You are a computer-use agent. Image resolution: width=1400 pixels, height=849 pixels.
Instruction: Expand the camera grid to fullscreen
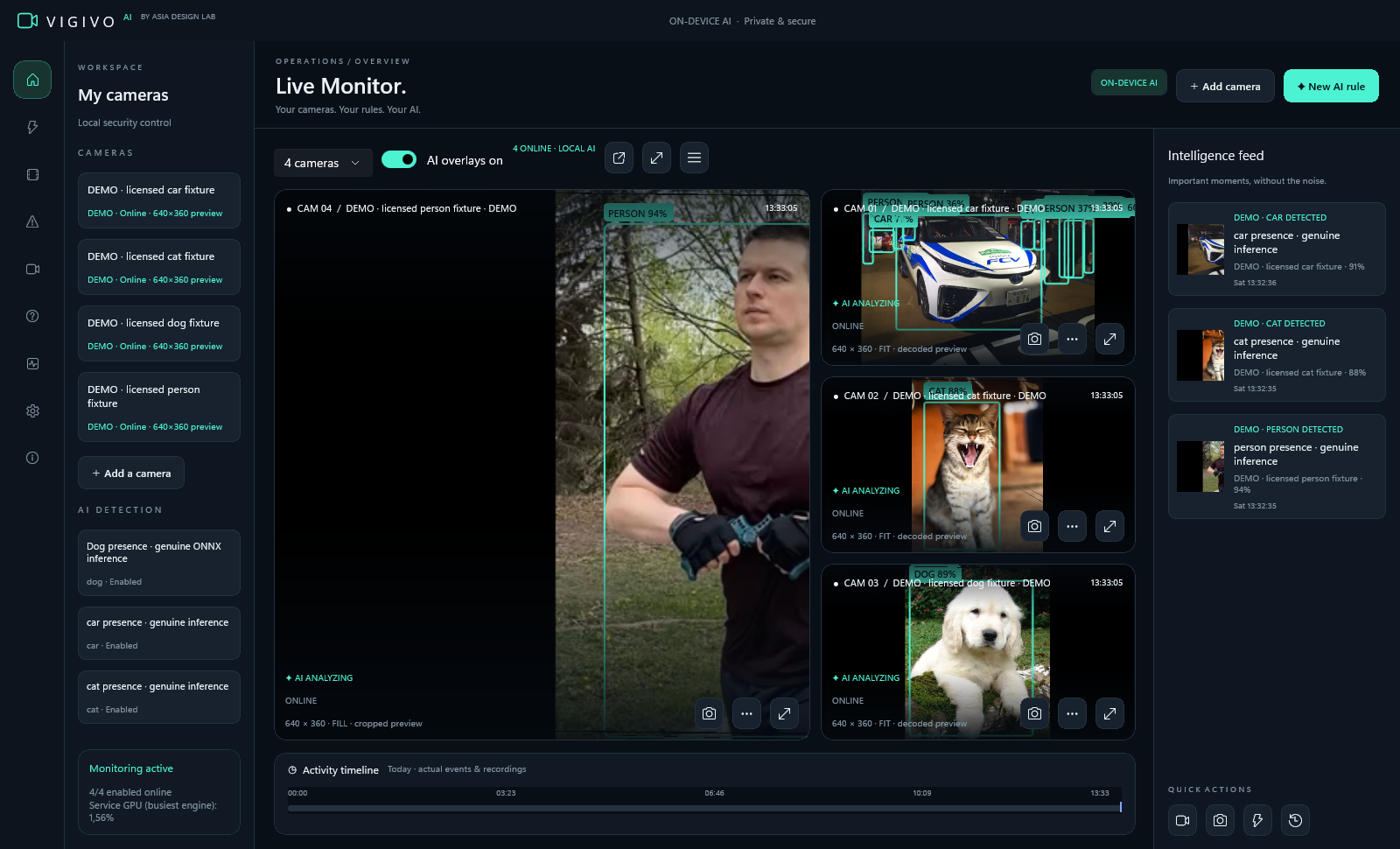[656, 158]
